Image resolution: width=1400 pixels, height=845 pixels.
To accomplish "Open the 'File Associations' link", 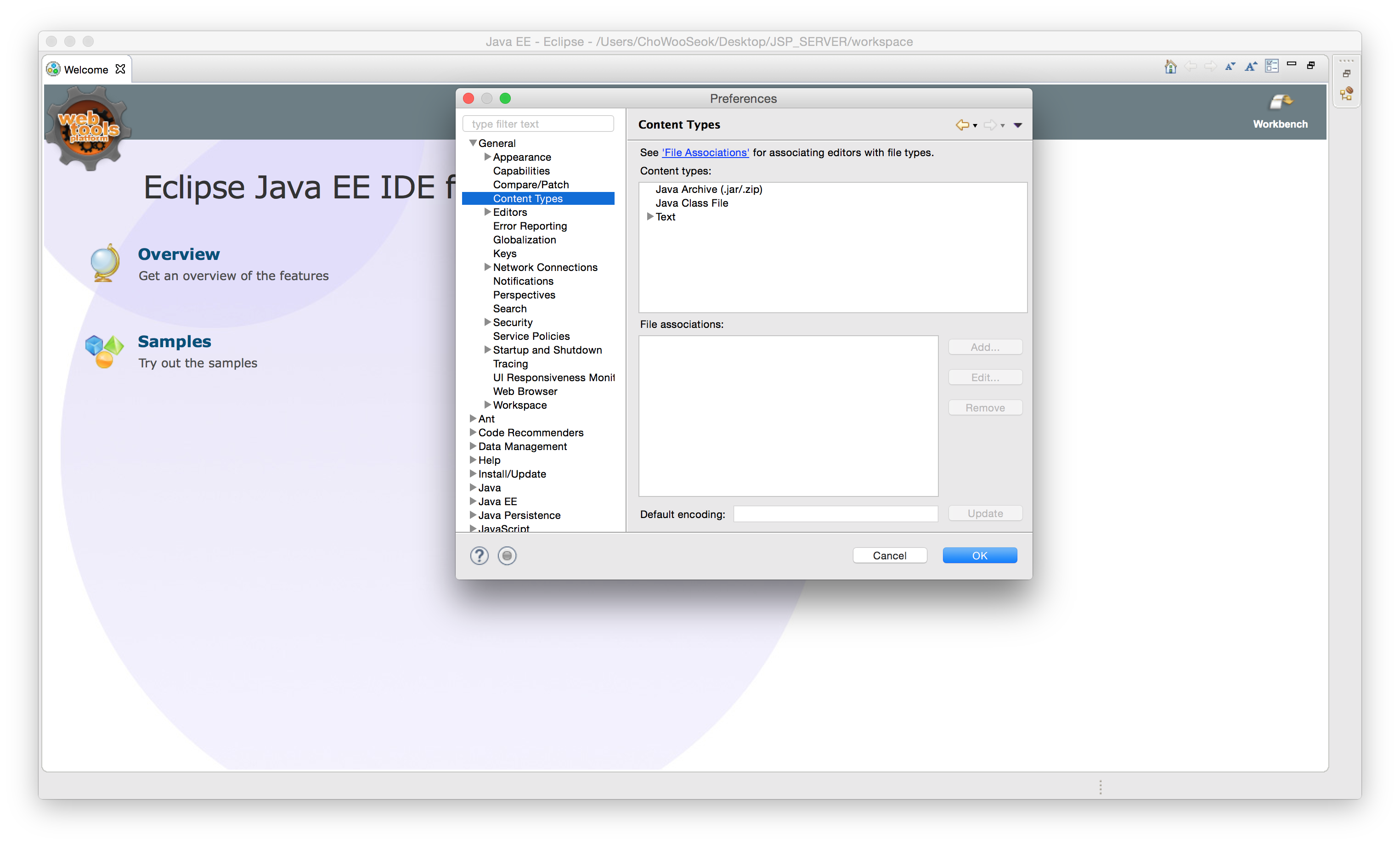I will (x=705, y=152).
